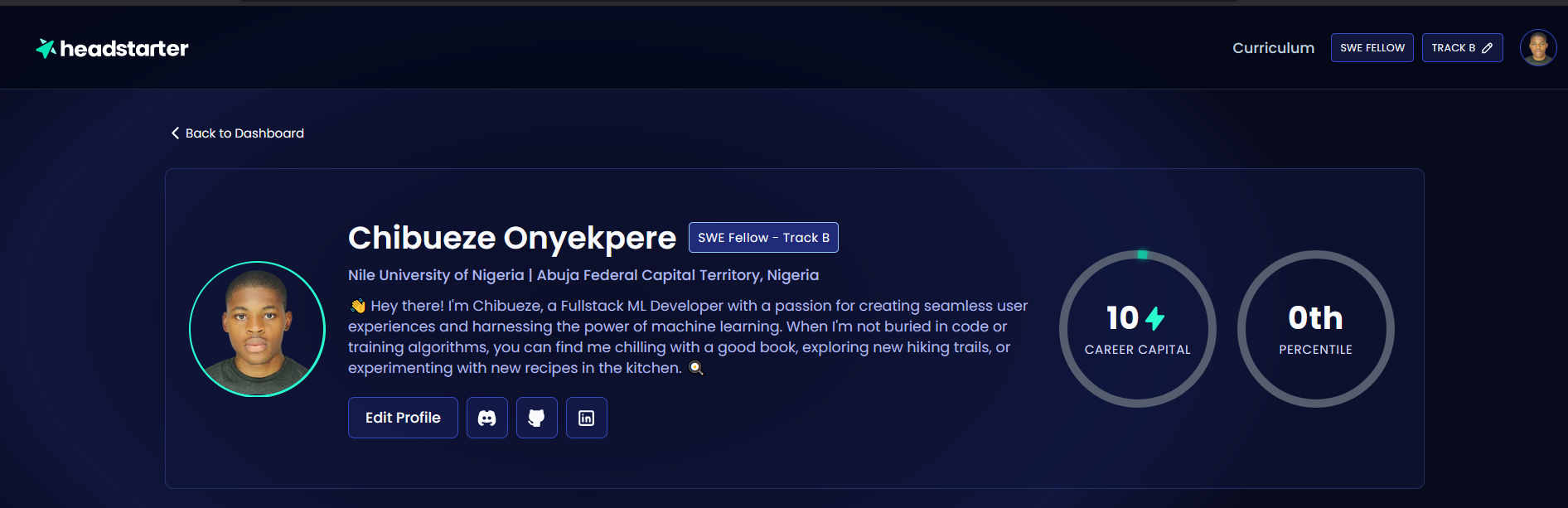The width and height of the screenshot is (1568, 508).
Task: Open the GitHub profile link icon
Action: [537, 418]
